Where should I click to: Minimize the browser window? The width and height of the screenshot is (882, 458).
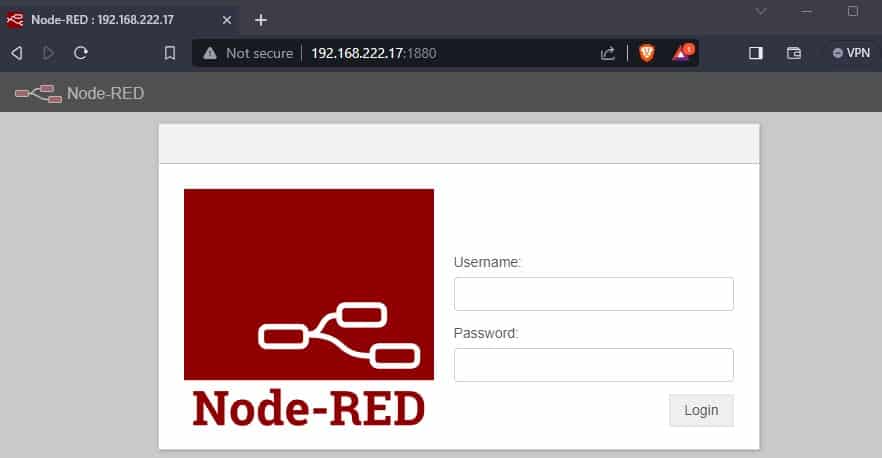(807, 11)
